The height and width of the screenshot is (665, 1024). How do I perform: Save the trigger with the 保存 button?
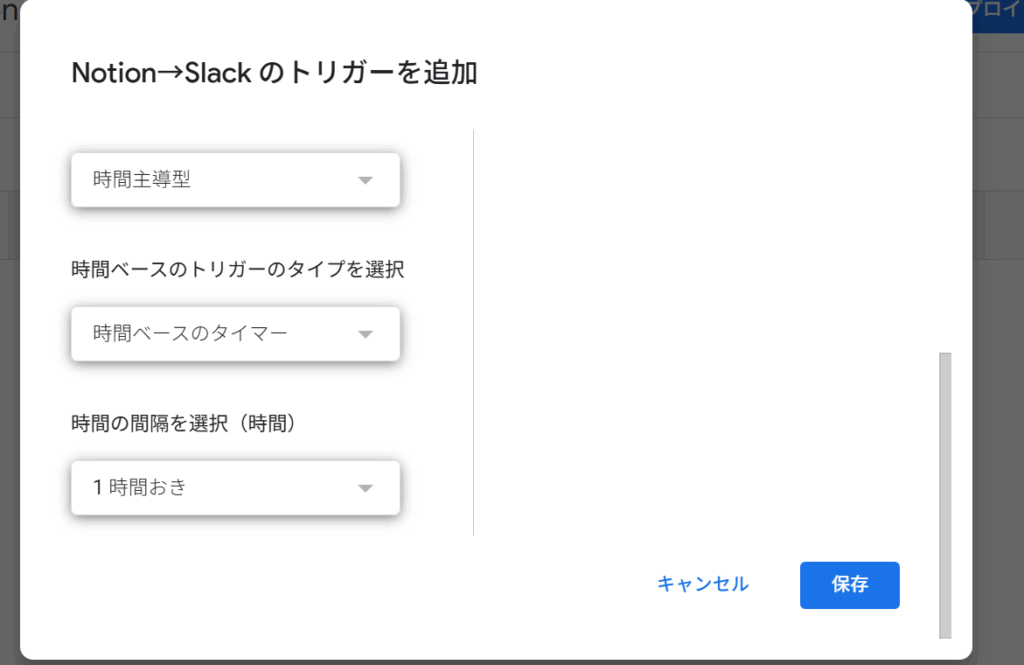coord(850,585)
